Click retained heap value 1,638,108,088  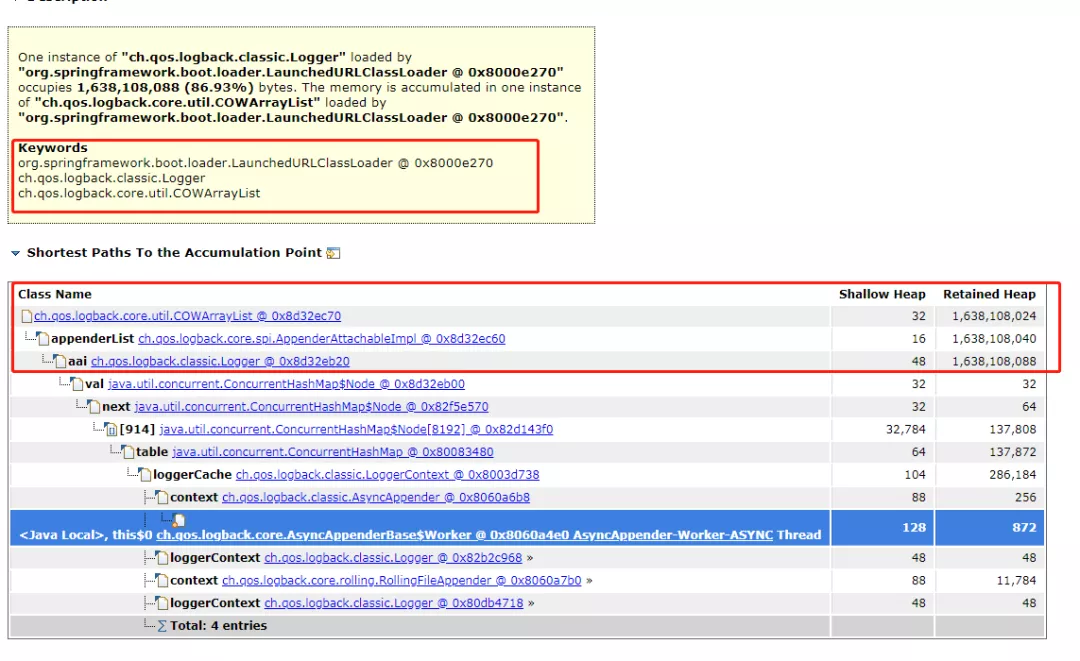(x=994, y=361)
